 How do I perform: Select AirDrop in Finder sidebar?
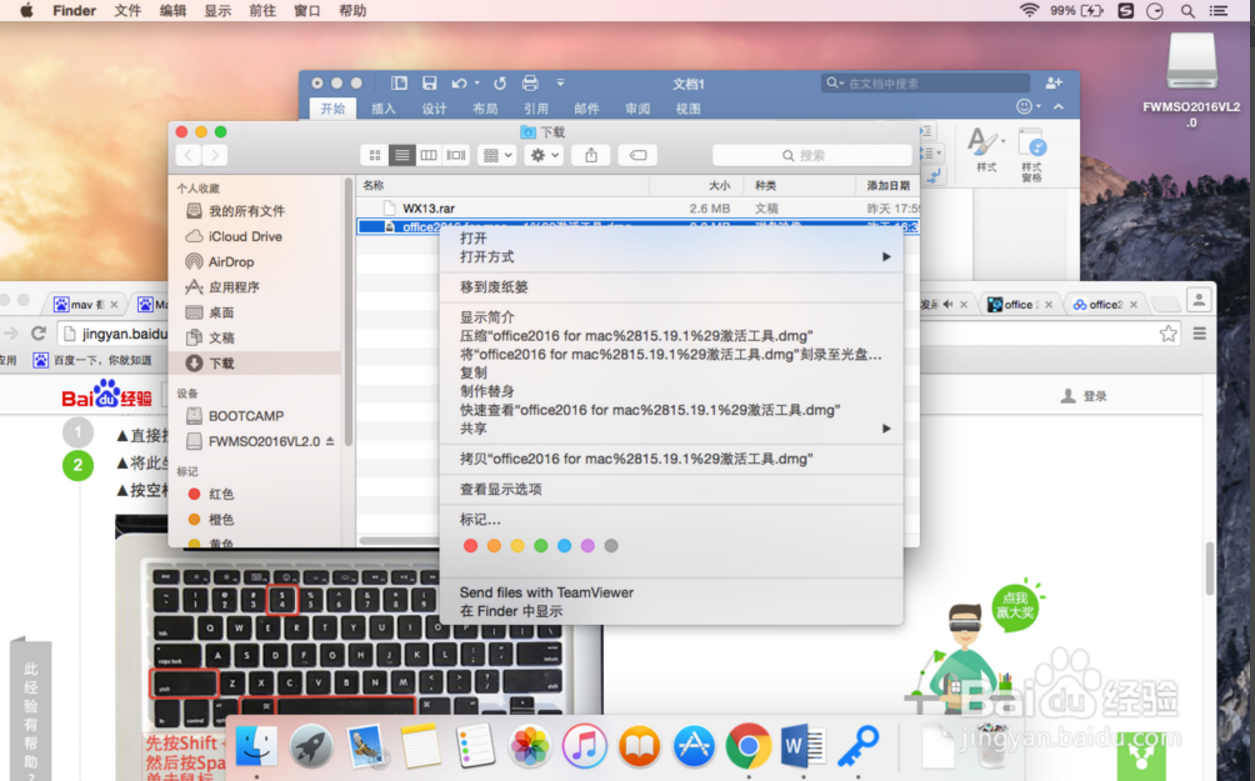(231, 262)
